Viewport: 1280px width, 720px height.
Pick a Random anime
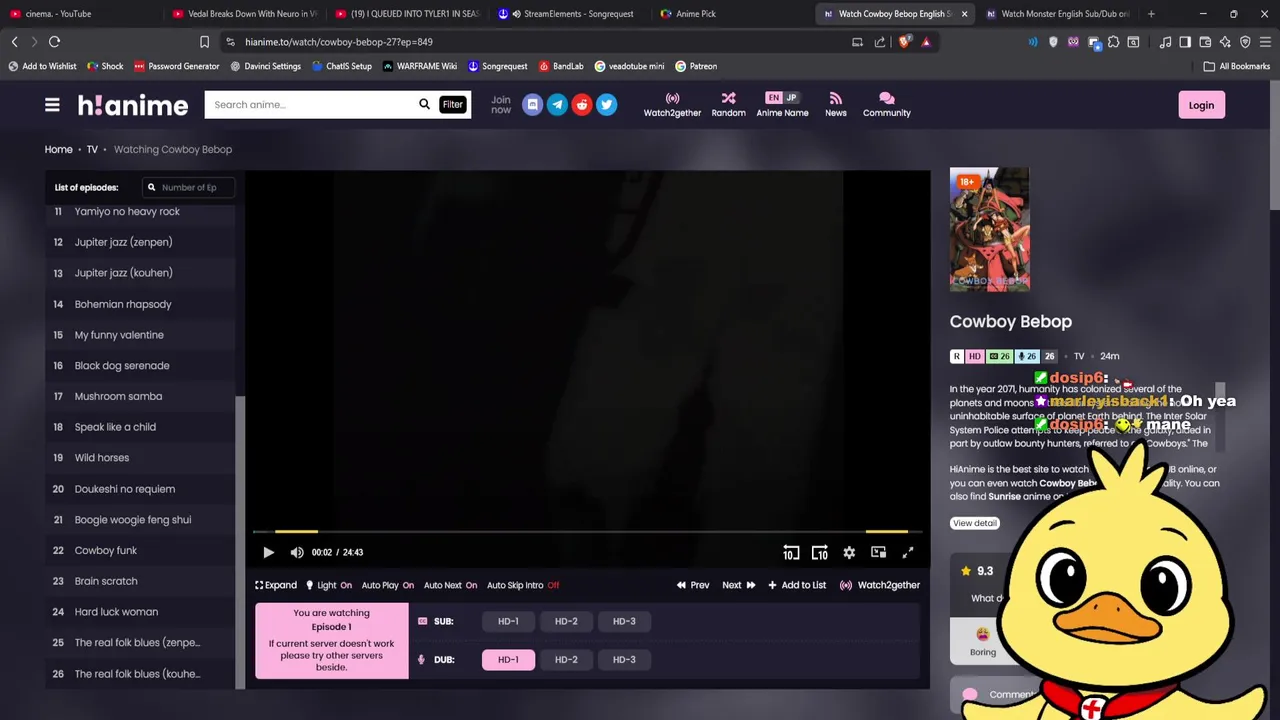point(728,105)
